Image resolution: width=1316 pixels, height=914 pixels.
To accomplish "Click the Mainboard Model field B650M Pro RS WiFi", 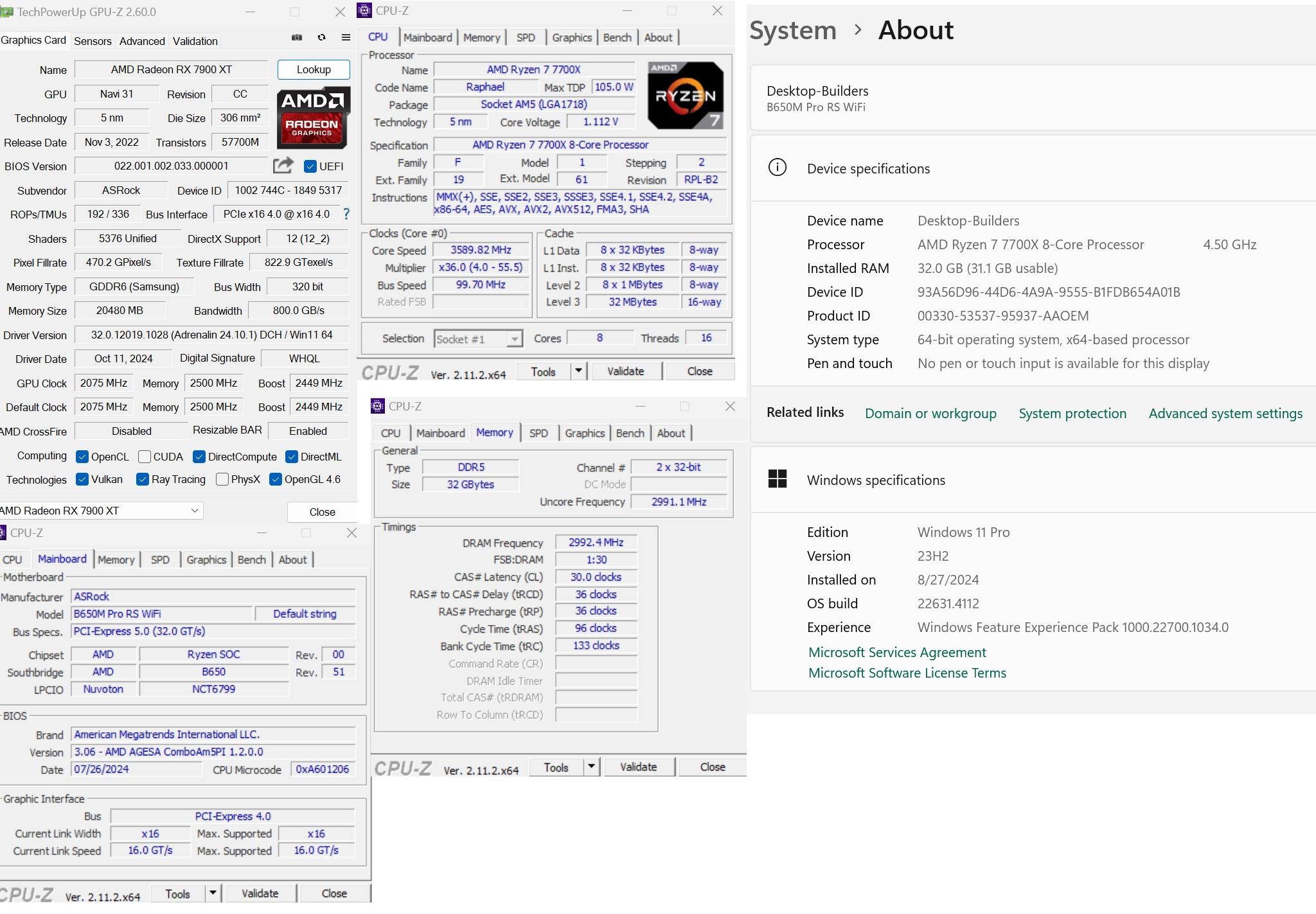I will 162,613.
